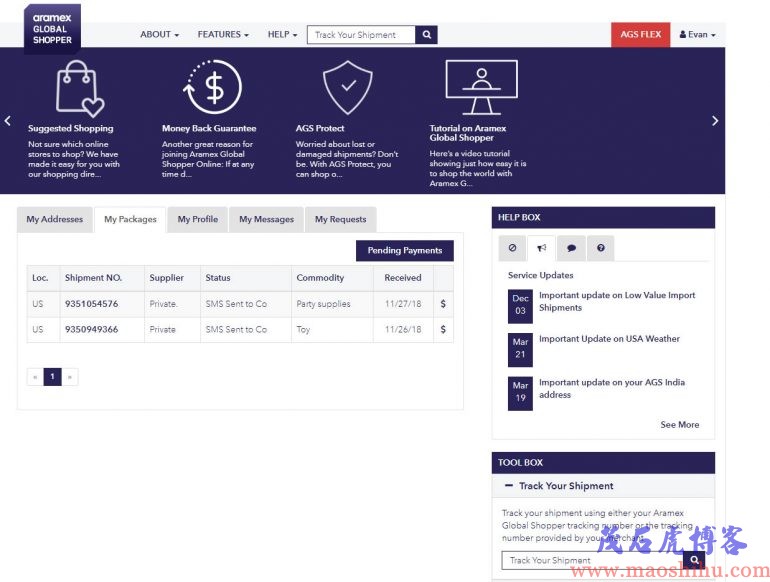Click the header Track Your Shipment field
Viewport: 770px width, 582px height.
point(361,35)
